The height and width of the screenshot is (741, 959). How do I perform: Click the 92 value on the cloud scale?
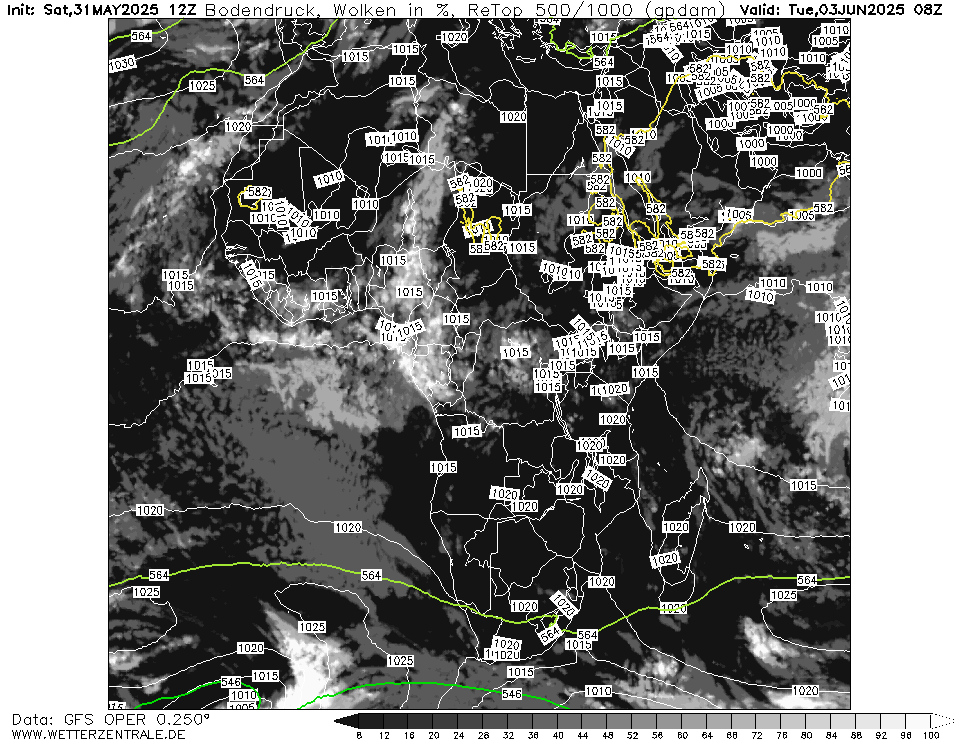pos(881,735)
